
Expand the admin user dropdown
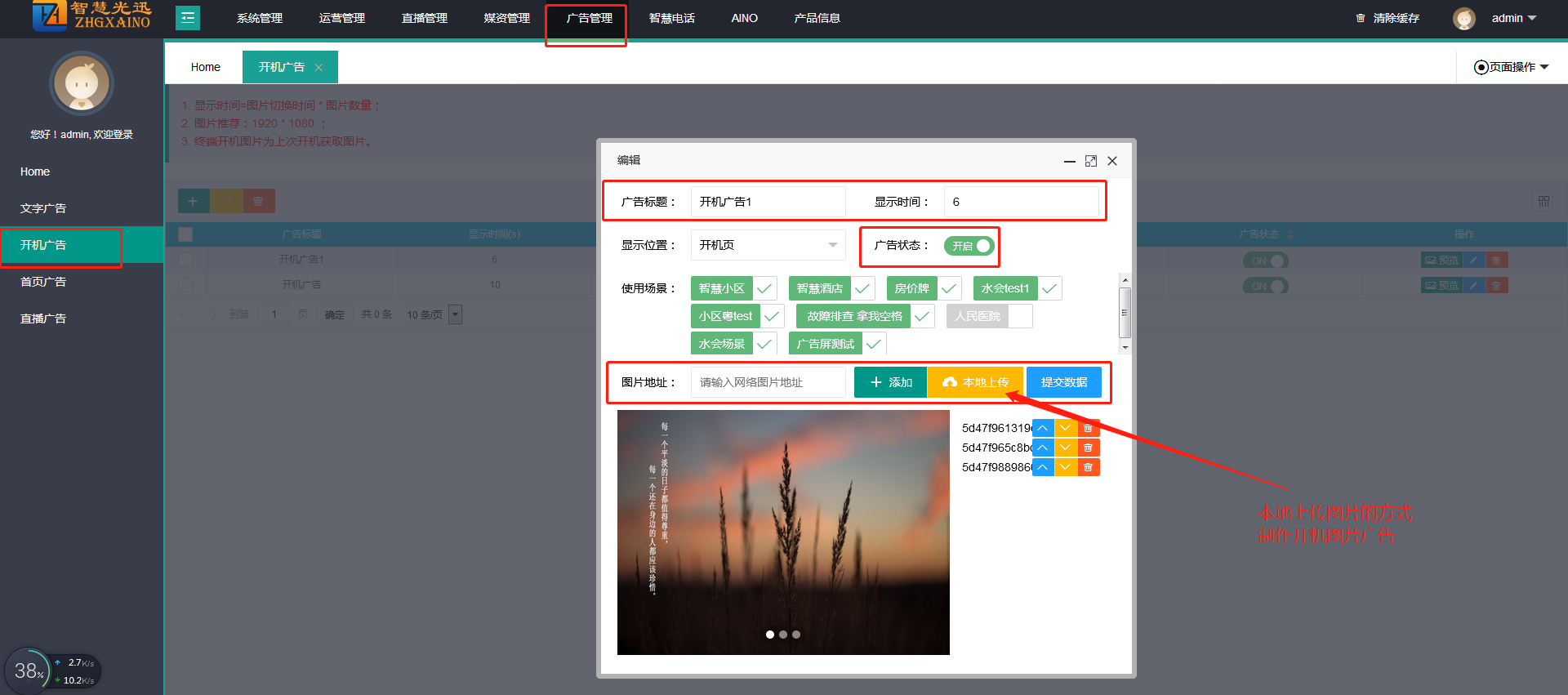coord(1514,18)
